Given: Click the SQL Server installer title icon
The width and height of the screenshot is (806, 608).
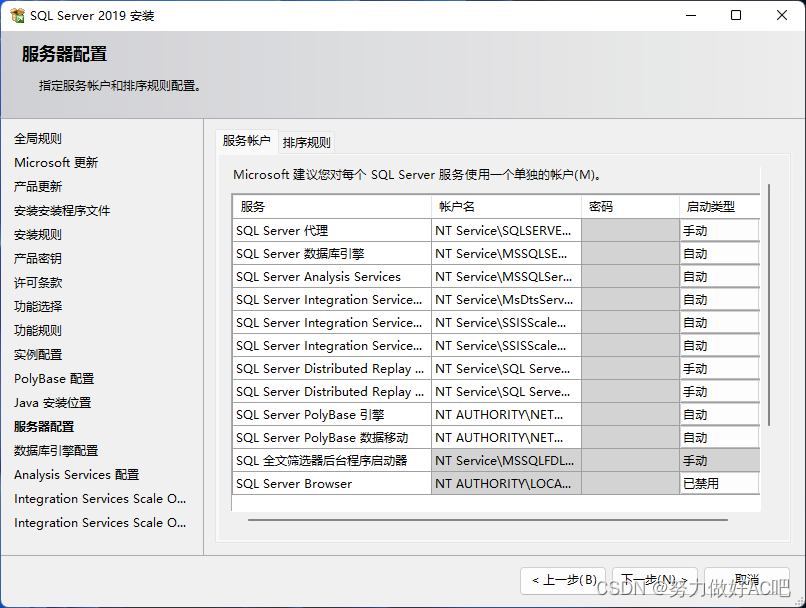Looking at the screenshot, I should [17, 15].
